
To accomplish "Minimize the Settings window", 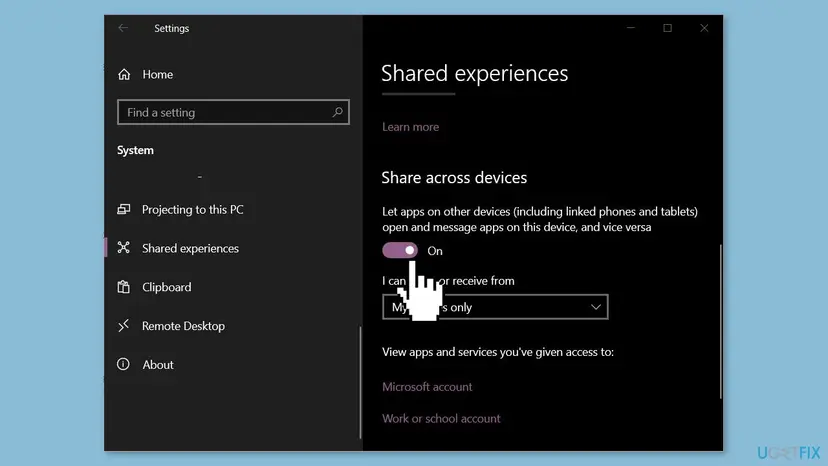I will pos(631,28).
